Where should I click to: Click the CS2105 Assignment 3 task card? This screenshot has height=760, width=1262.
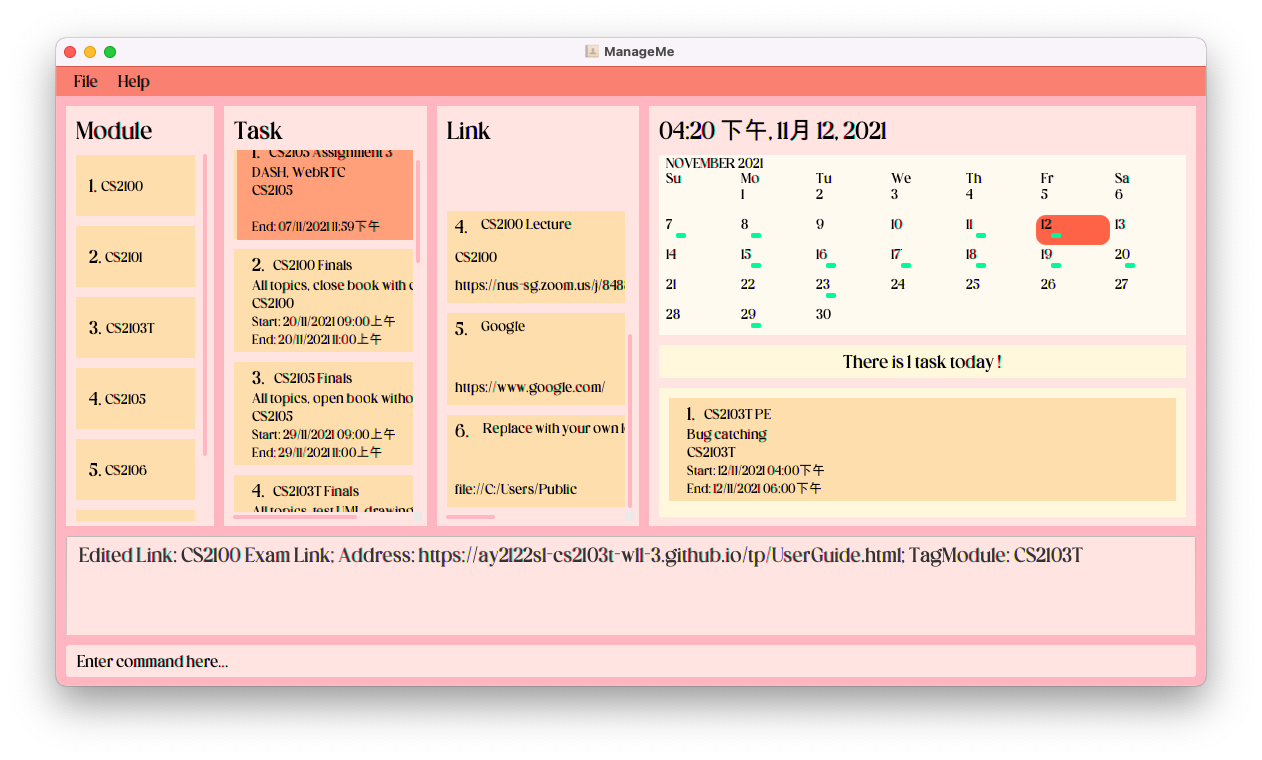point(324,195)
